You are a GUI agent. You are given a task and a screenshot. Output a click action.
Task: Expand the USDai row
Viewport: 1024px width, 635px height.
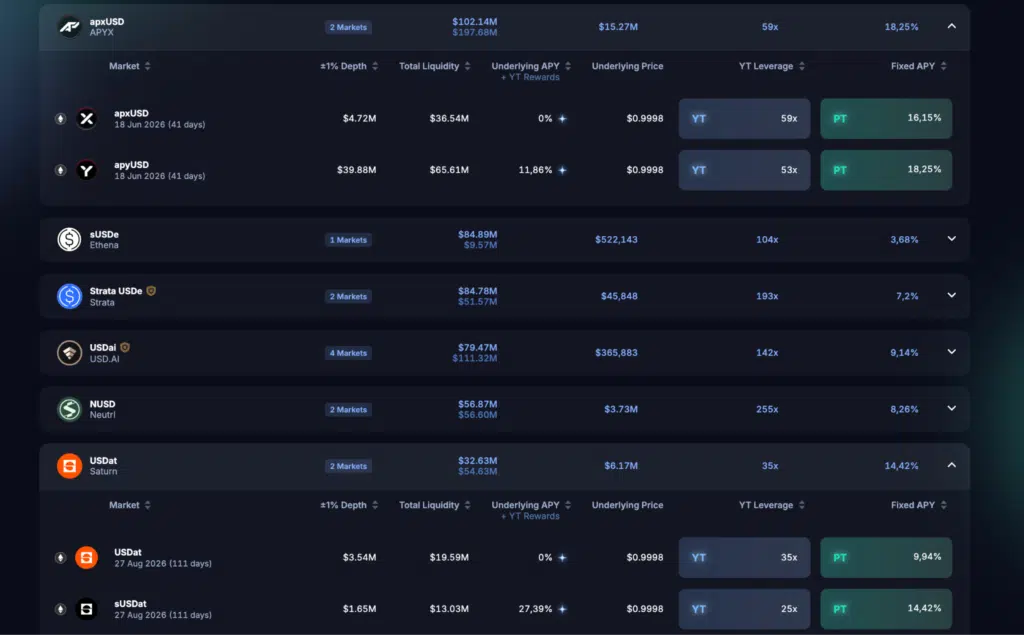952,351
